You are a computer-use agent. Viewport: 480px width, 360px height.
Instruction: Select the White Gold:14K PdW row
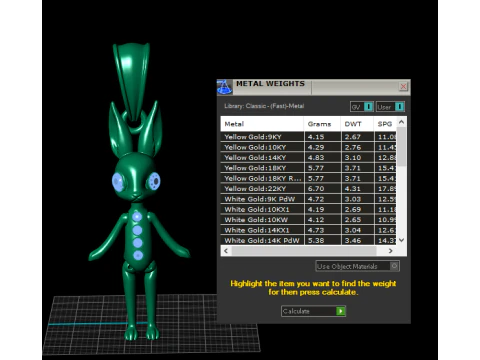pyautogui.click(x=308, y=240)
